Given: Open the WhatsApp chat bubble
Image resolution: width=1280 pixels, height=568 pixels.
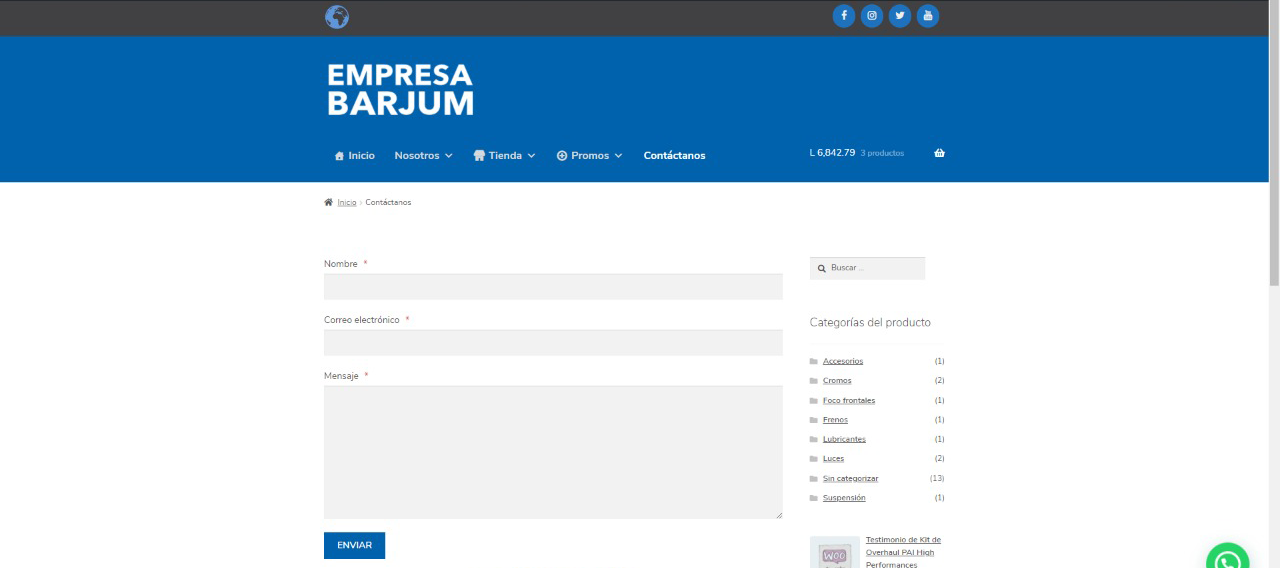Looking at the screenshot, I should pyautogui.click(x=1227, y=558).
